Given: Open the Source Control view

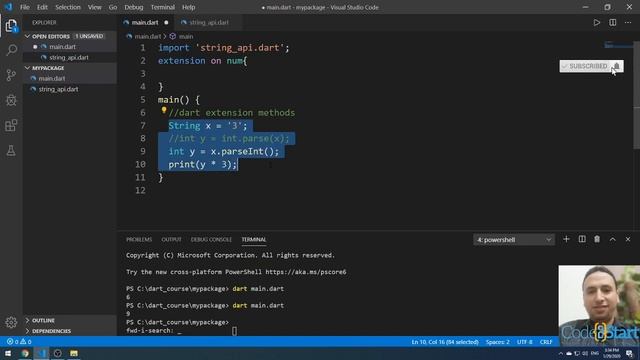Looking at the screenshot, I should point(11,75).
